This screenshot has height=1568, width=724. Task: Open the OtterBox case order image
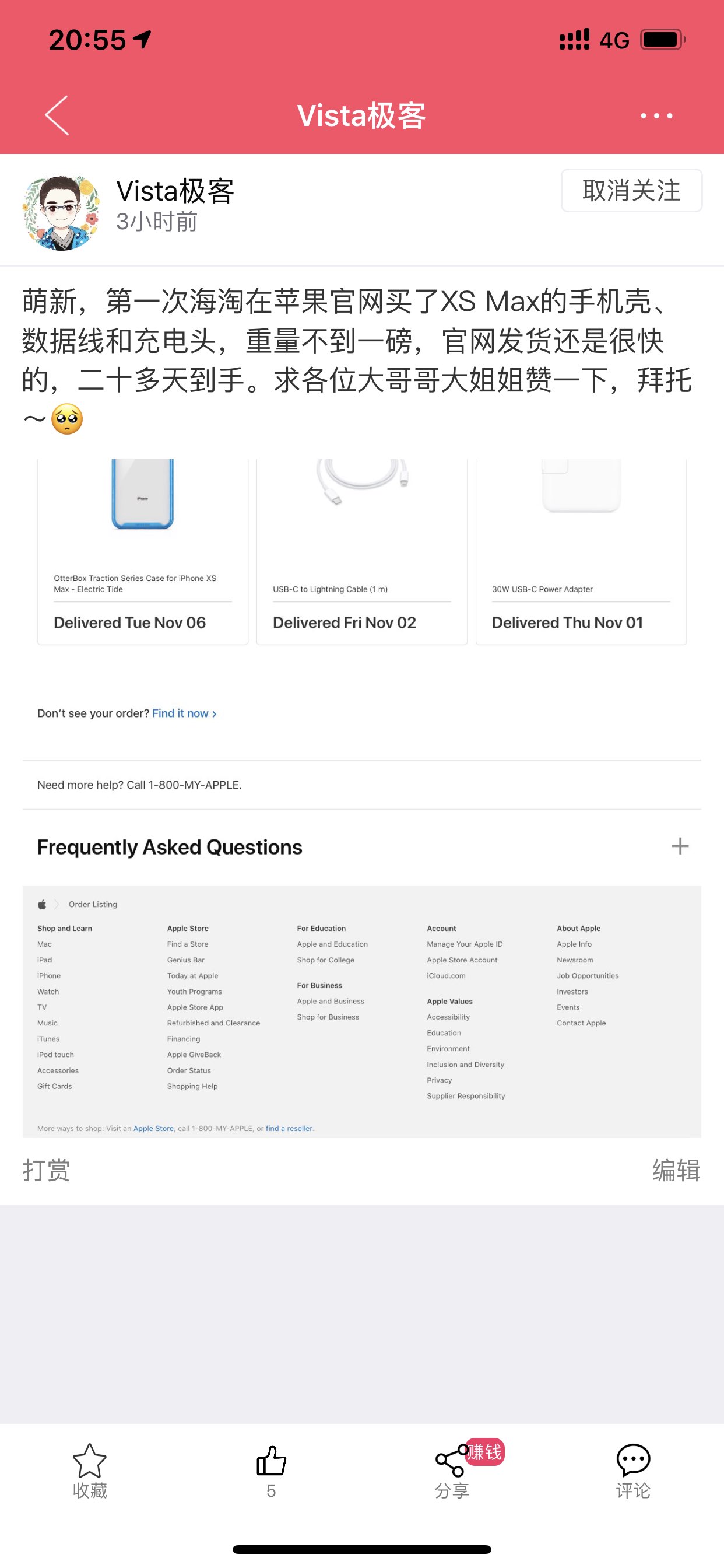point(142,495)
